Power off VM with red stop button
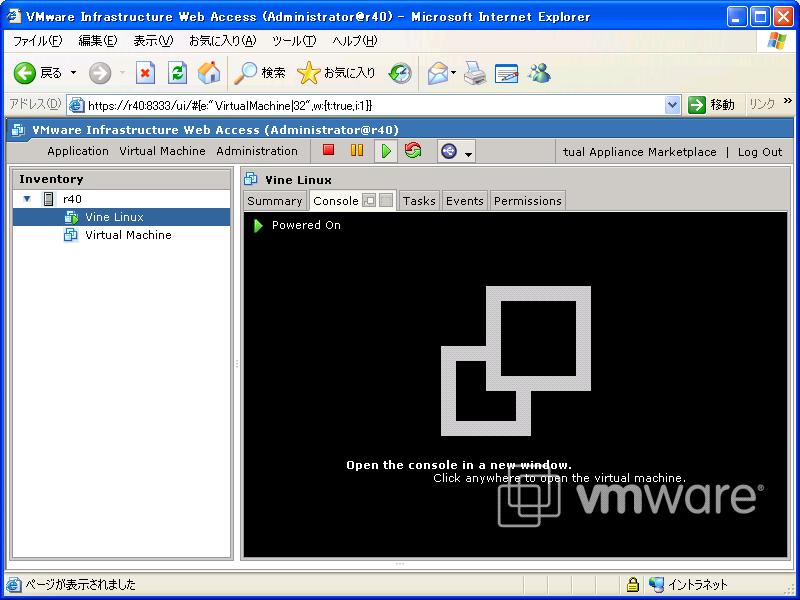 point(329,150)
